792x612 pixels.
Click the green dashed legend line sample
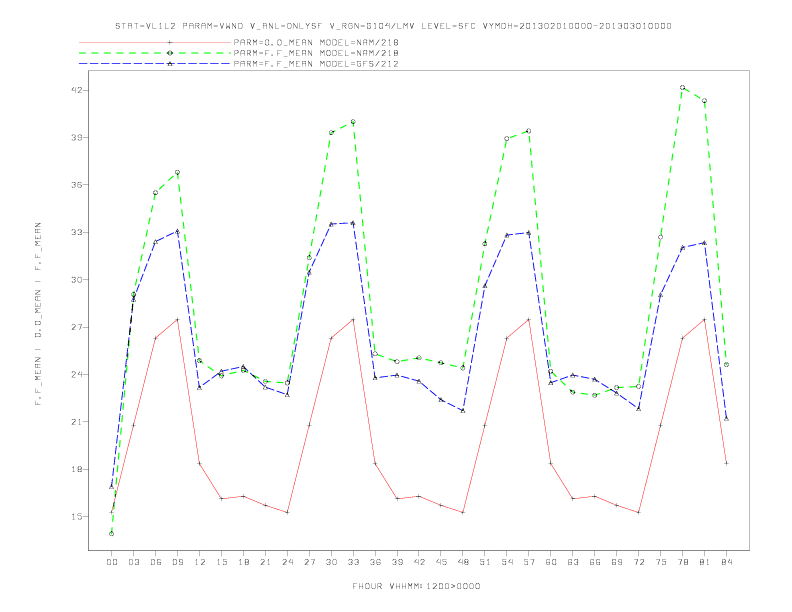pos(155,53)
